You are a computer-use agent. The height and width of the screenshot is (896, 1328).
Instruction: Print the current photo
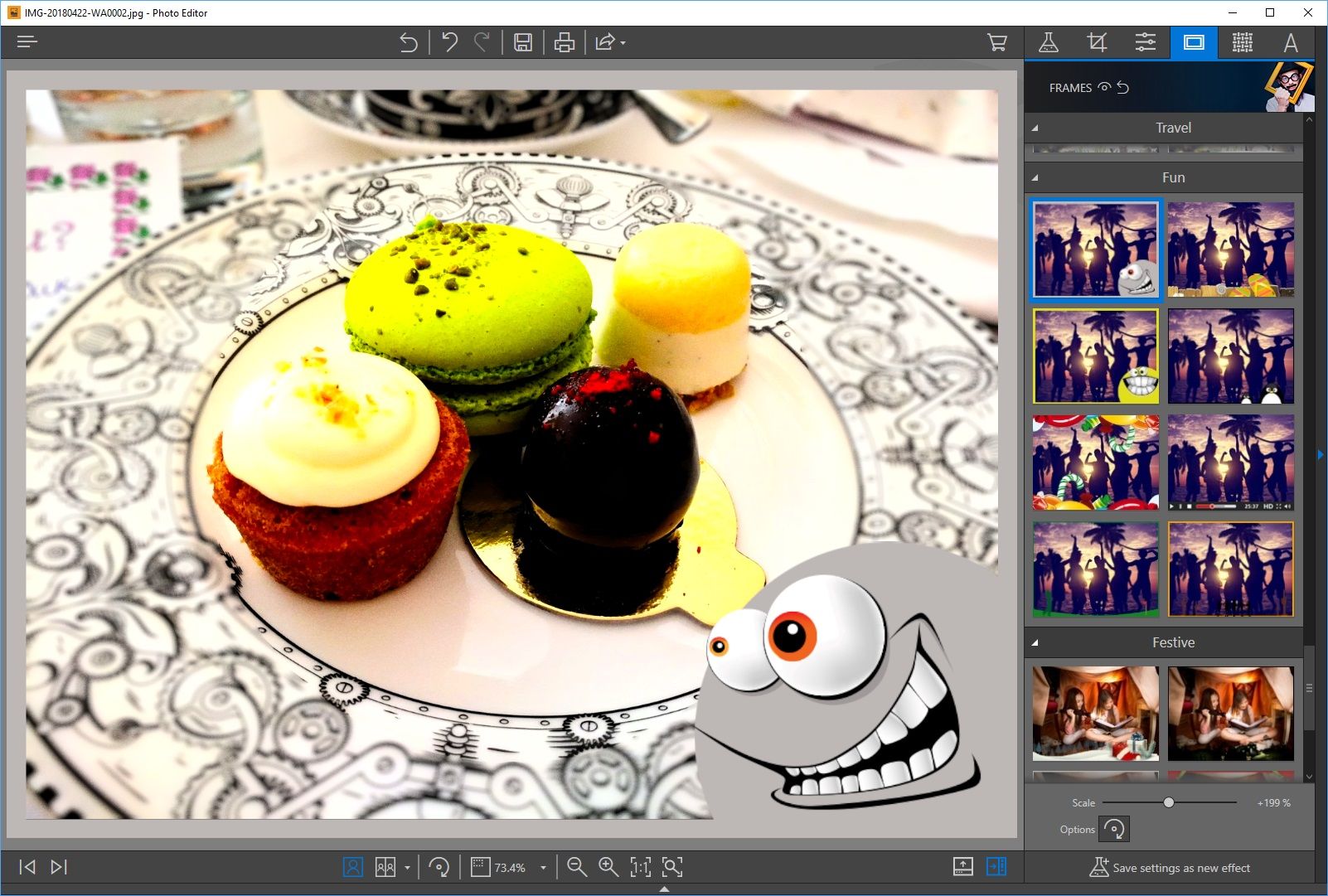tap(565, 42)
